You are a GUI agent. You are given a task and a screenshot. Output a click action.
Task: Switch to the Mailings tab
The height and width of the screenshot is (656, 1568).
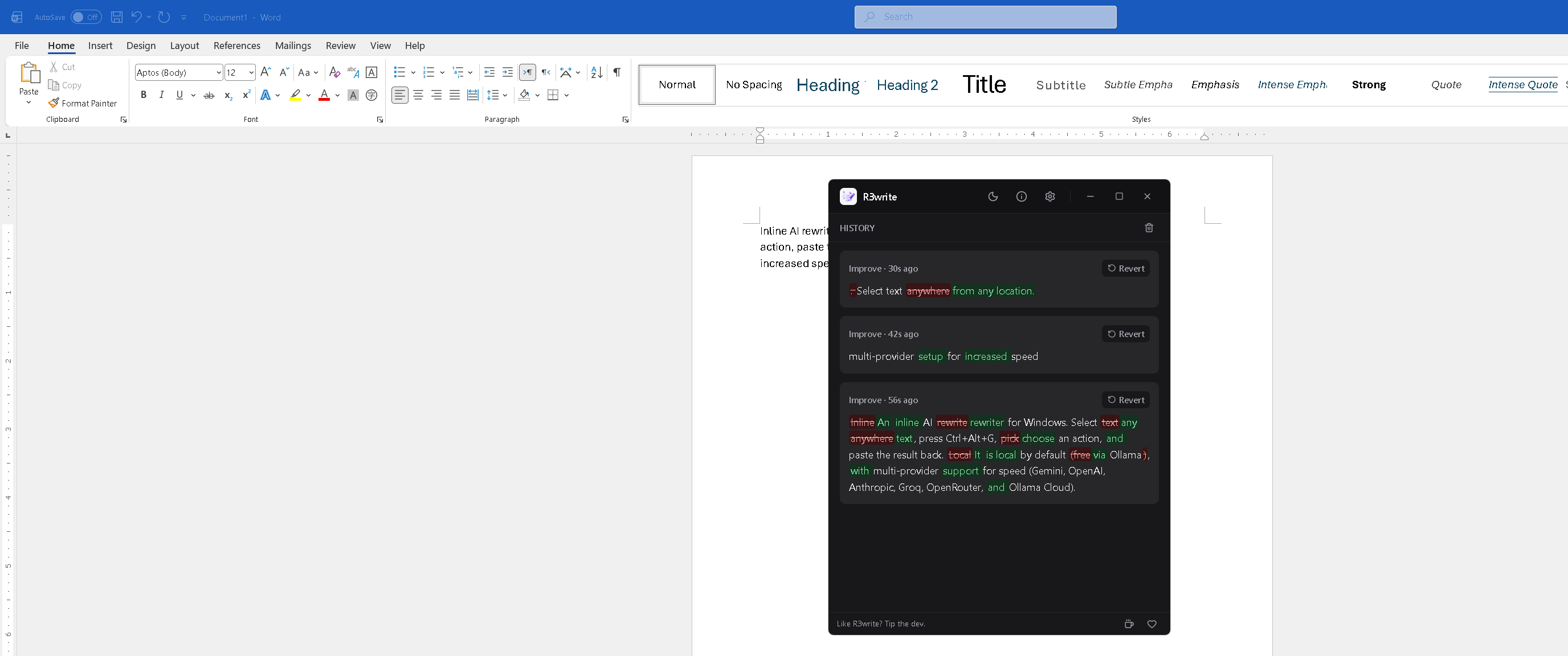pyautogui.click(x=293, y=46)
